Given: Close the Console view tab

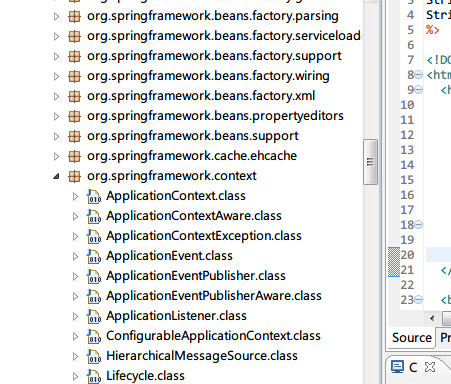Looking at the screenshot, I should click(430, 367).
